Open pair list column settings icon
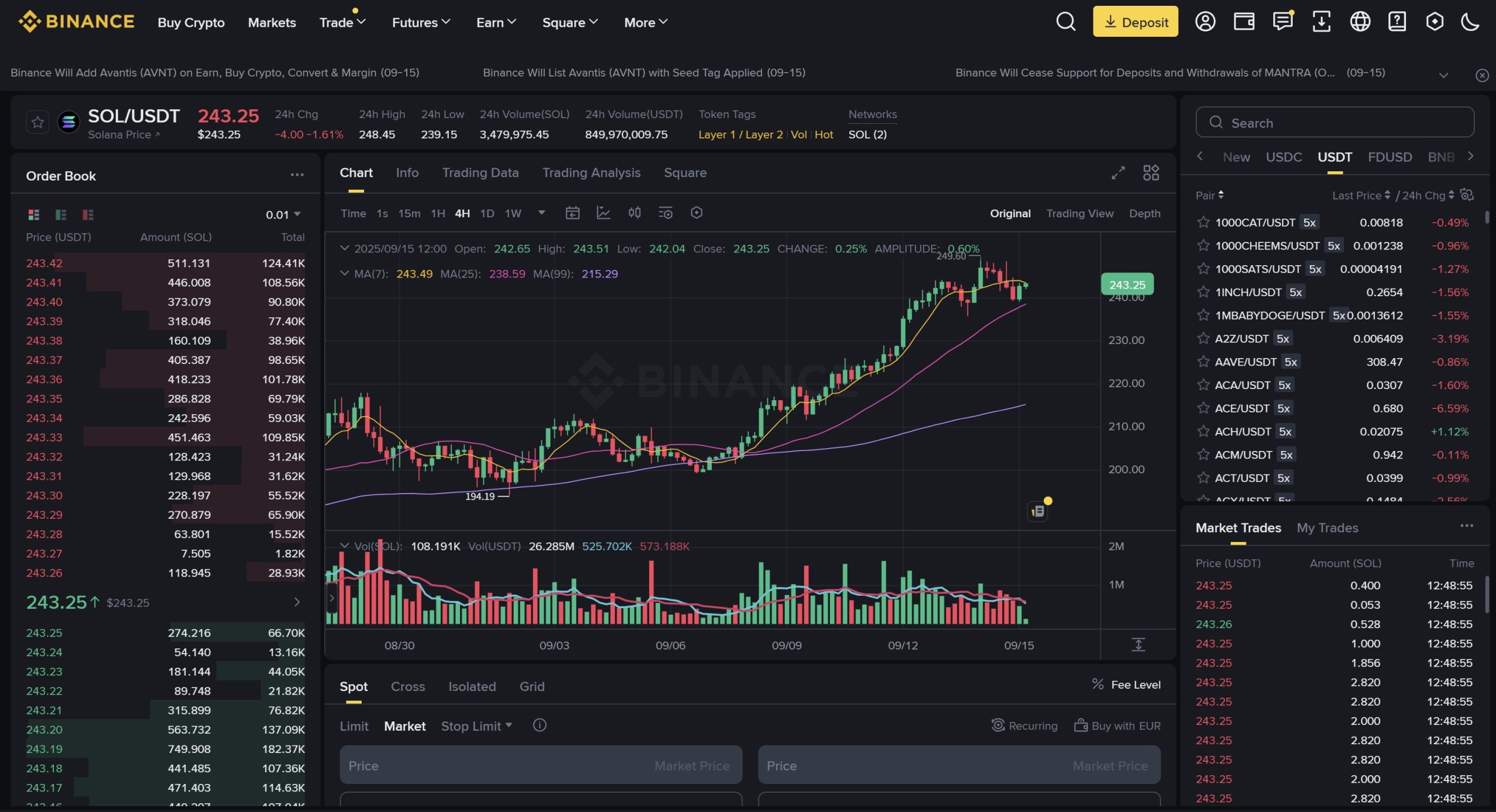Screen dimensions: 1496x812 pyautogui.click(x=1467, y=195)
